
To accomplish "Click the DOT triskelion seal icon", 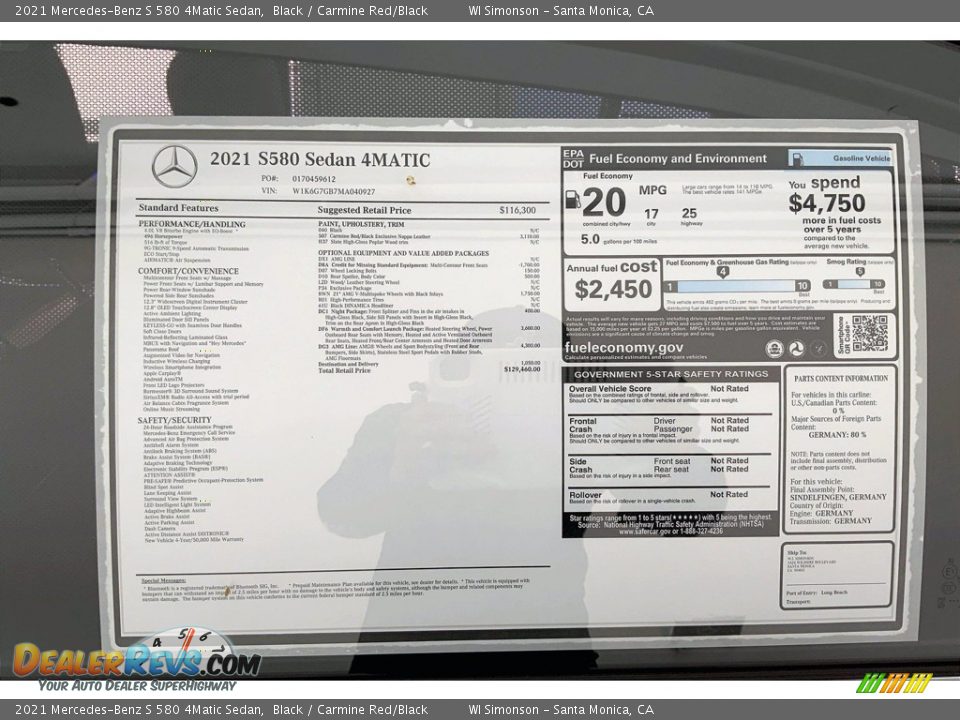I will point(796,349).
